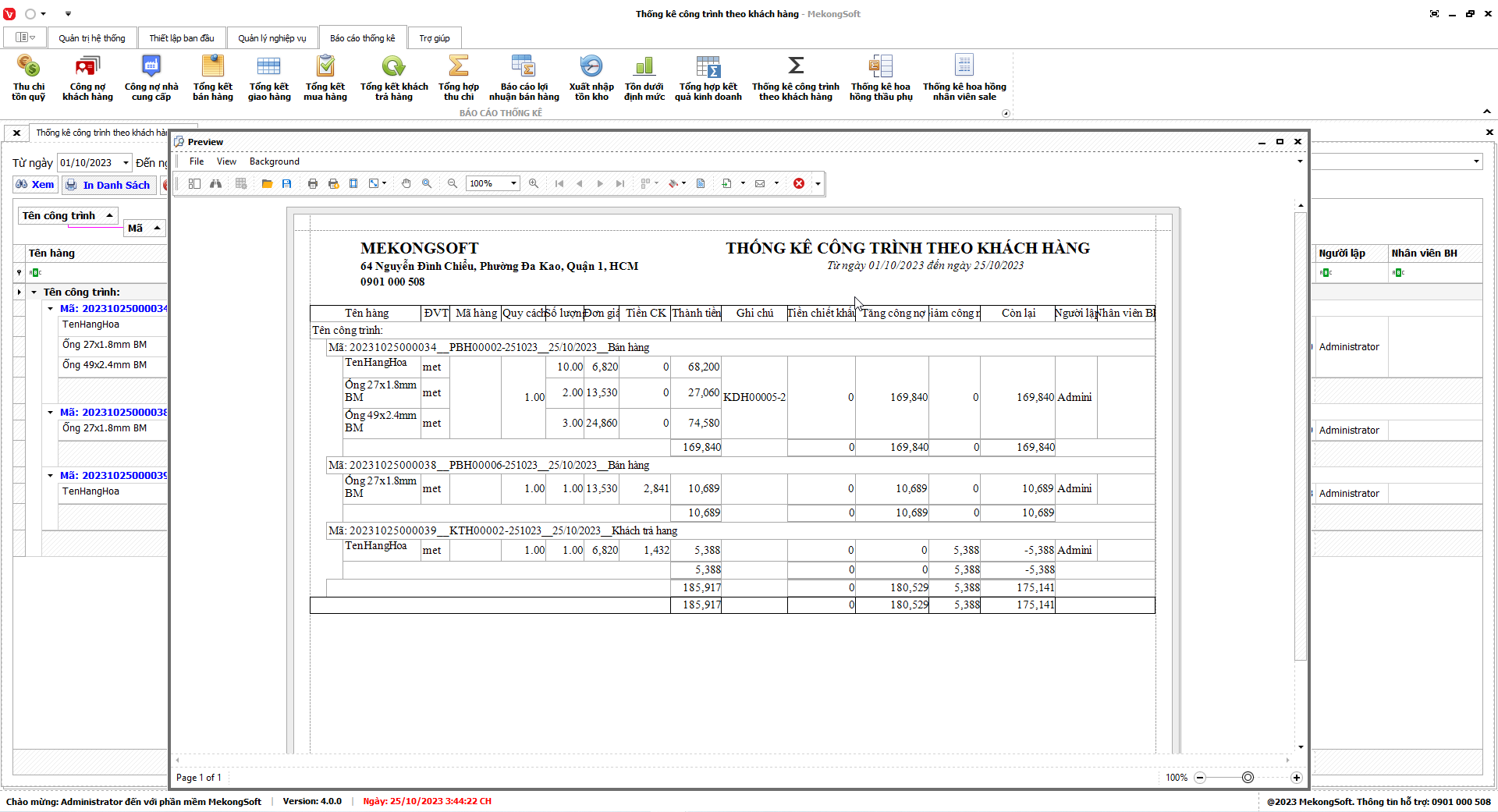Collapse the Tên công trình group row

[34, 293]
